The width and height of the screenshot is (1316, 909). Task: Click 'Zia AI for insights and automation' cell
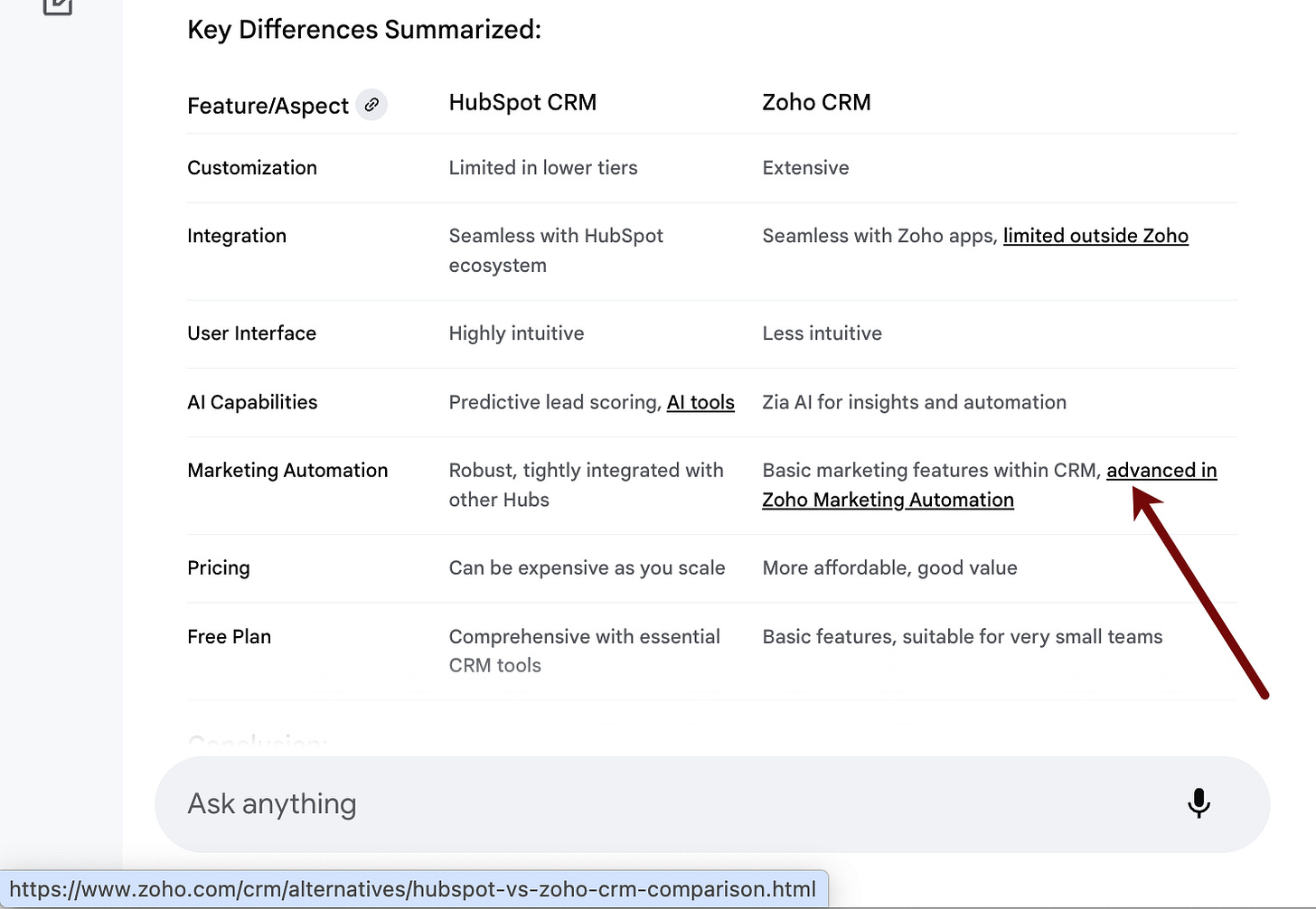(x=914, y=402)
